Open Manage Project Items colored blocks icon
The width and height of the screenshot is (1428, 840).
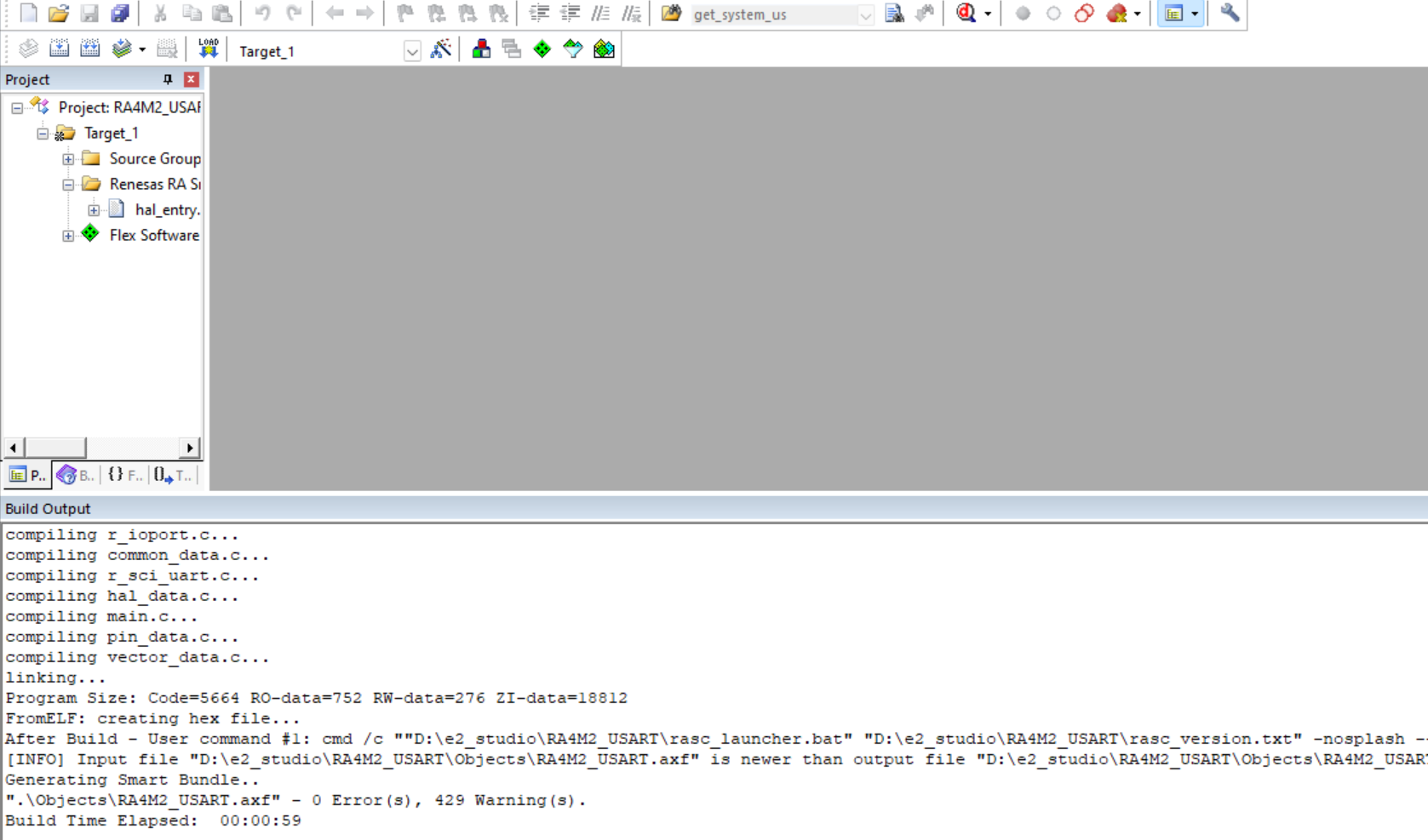pyautogui.click(x=481, y=49)
